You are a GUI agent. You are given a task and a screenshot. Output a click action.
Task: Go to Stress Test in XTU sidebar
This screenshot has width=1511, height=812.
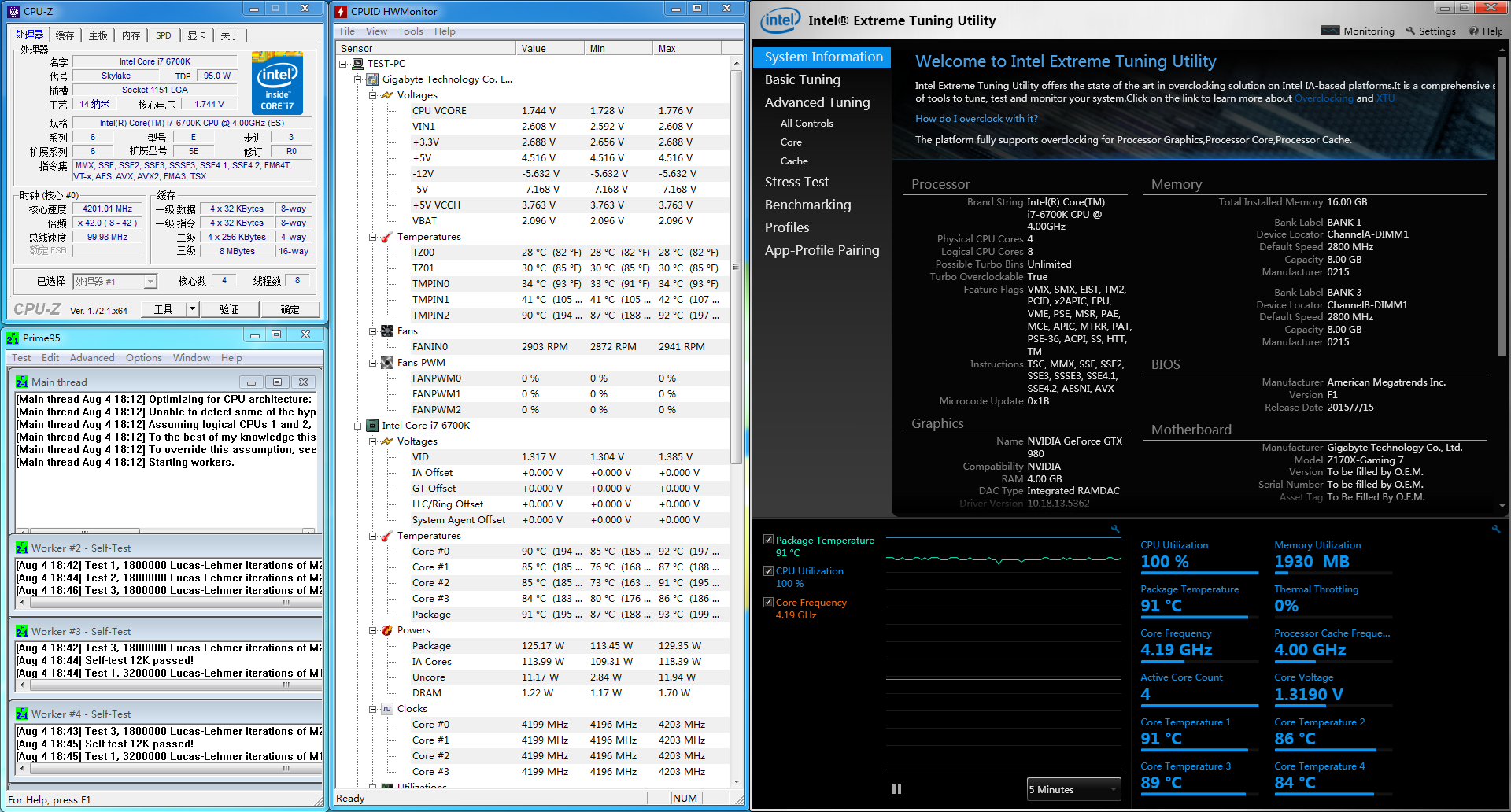coord(796,182)
